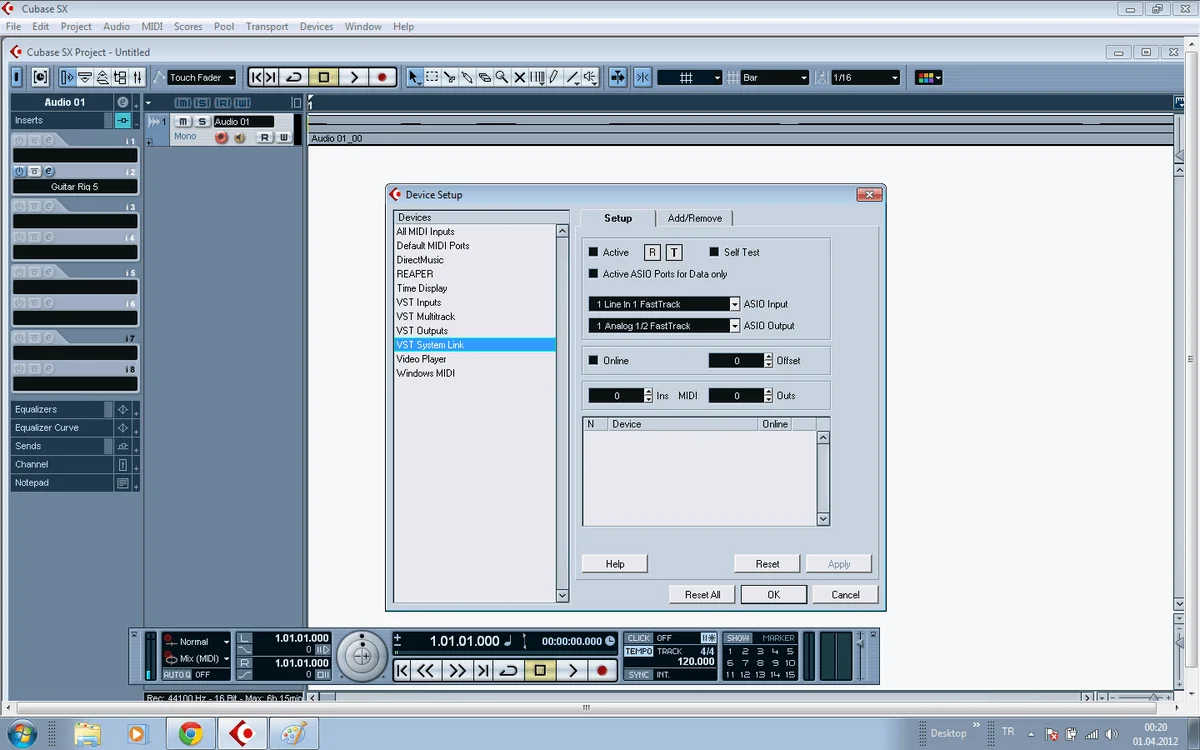Go to project start on transport panel

point(402,670)
